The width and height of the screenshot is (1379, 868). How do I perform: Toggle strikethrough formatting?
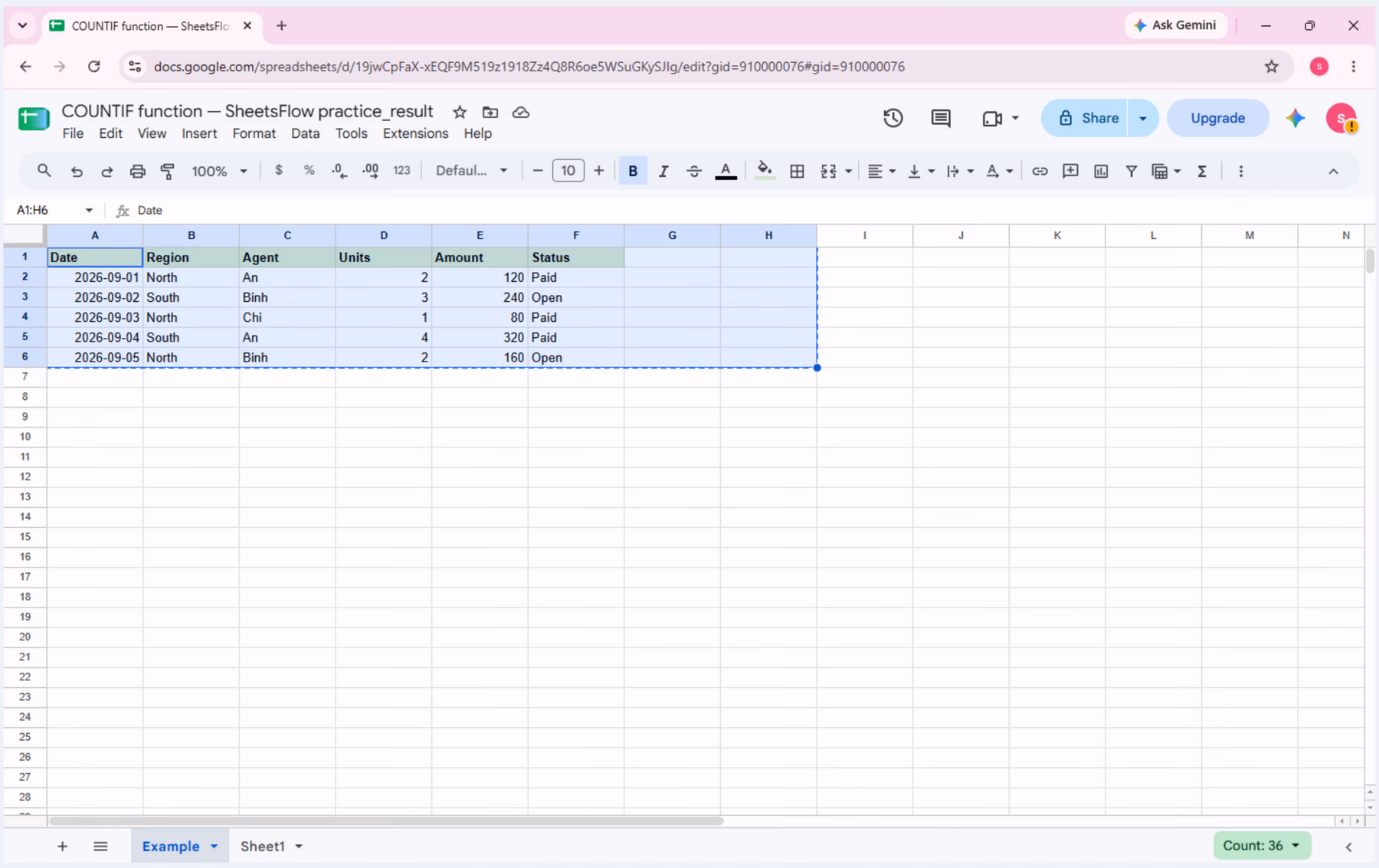[694, 171]
